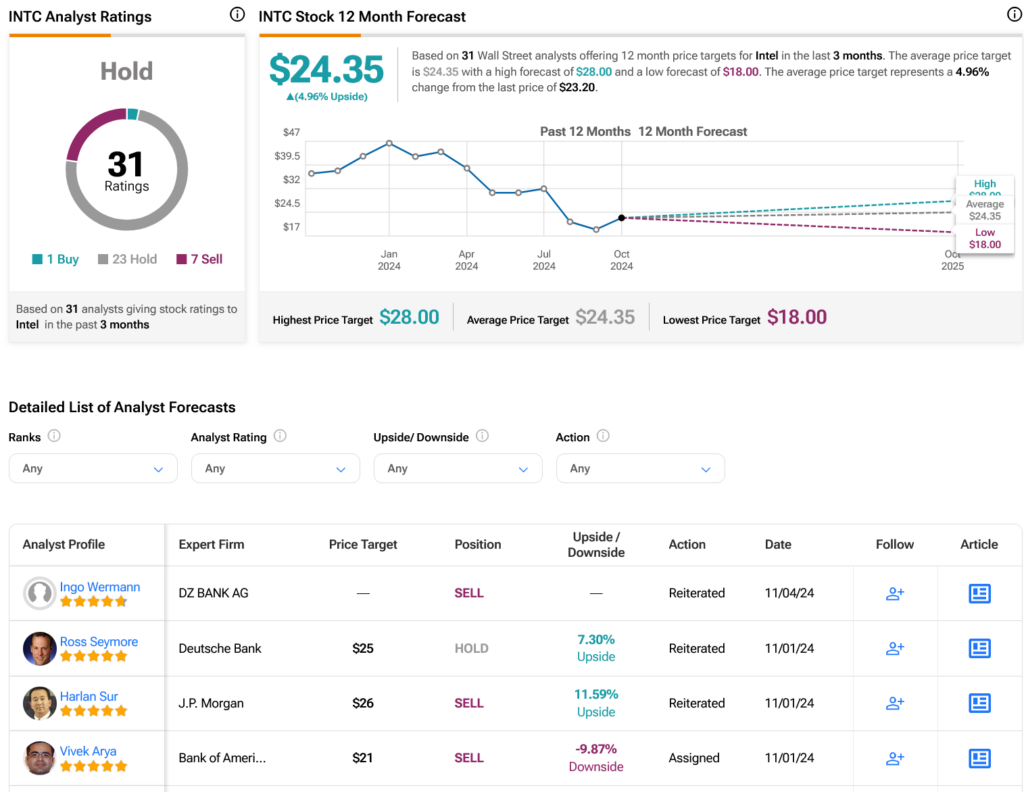Click info icon beside INTC Analyst Ratings
Screen dimensions: 1024x792
coord(237,15)
